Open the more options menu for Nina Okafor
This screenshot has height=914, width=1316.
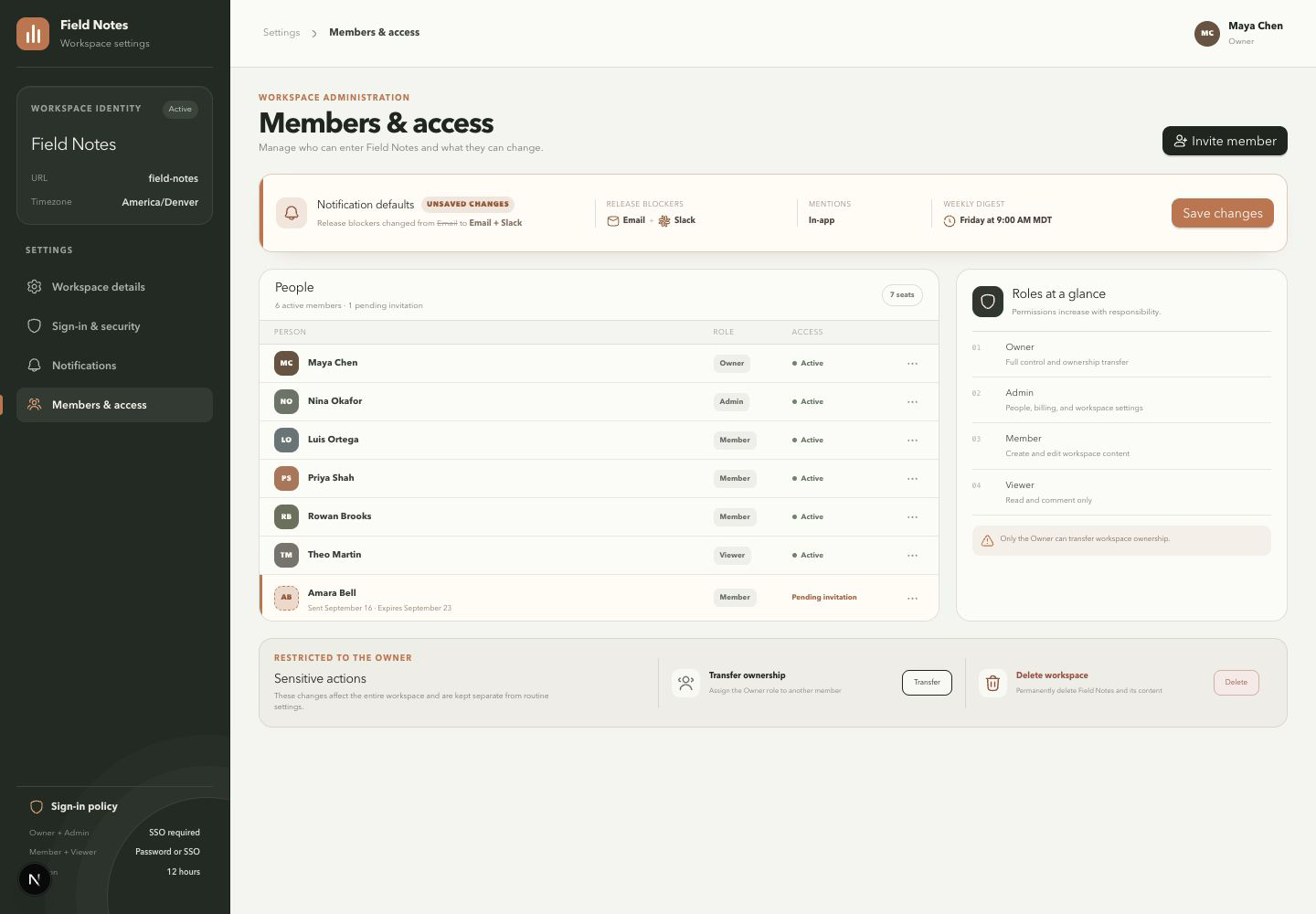(x=912, y=402)
